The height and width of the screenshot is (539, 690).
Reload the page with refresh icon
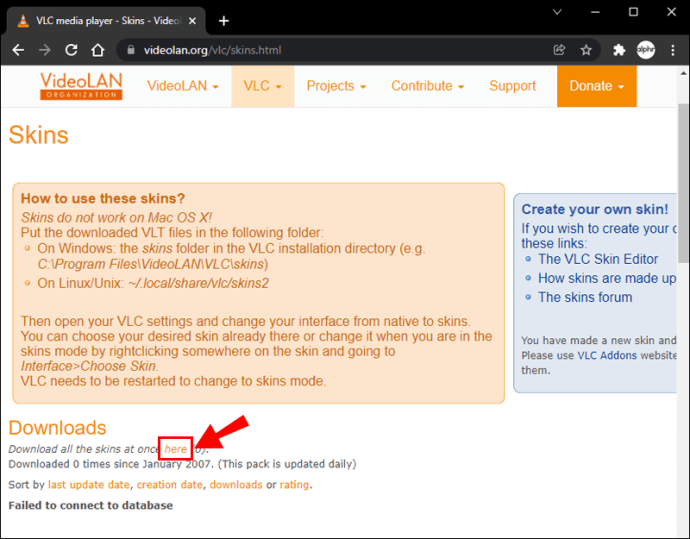pyautogui.click(x=71, y=50)
